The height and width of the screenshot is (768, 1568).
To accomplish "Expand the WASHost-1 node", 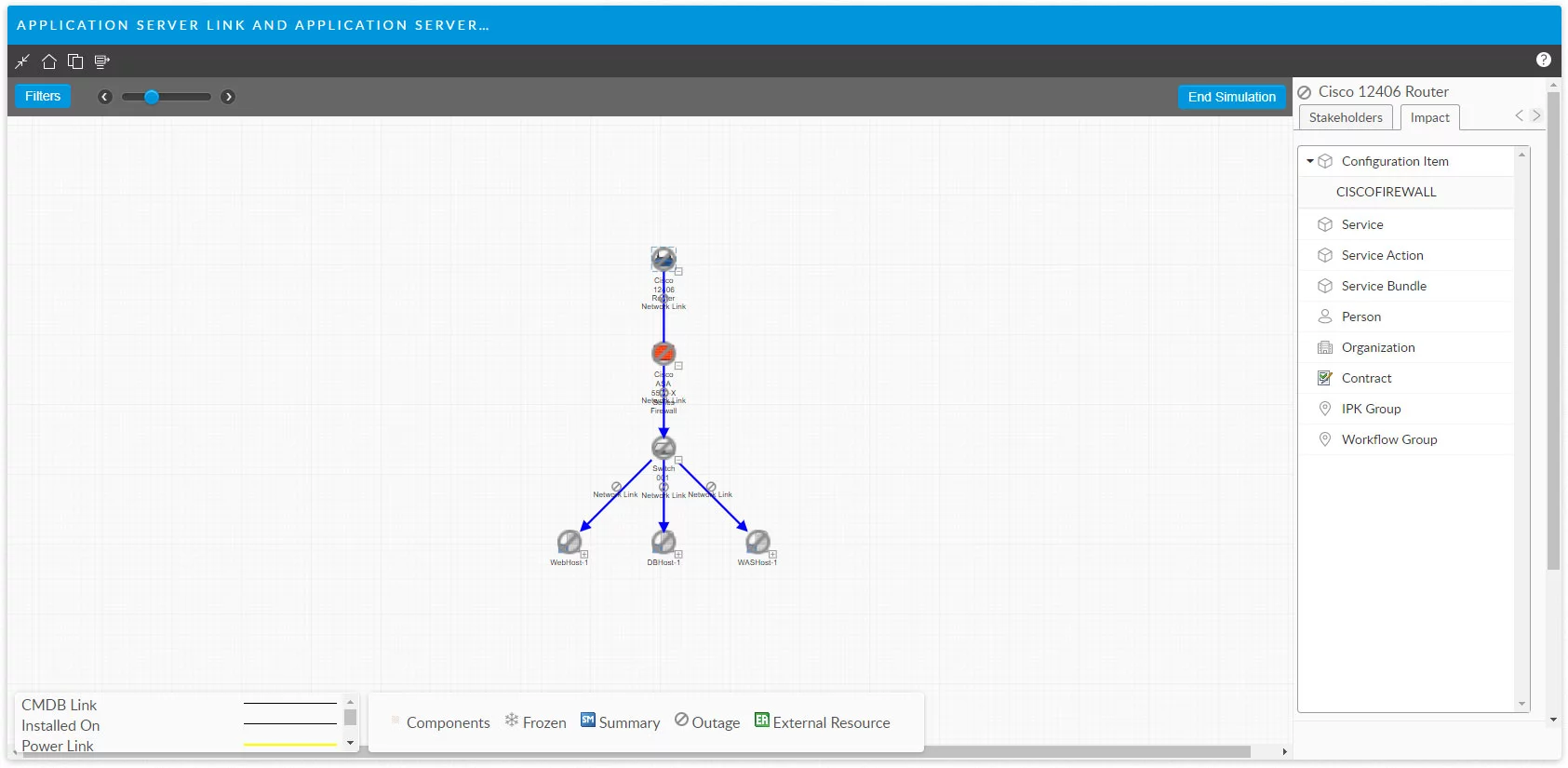I will point(772,555).
